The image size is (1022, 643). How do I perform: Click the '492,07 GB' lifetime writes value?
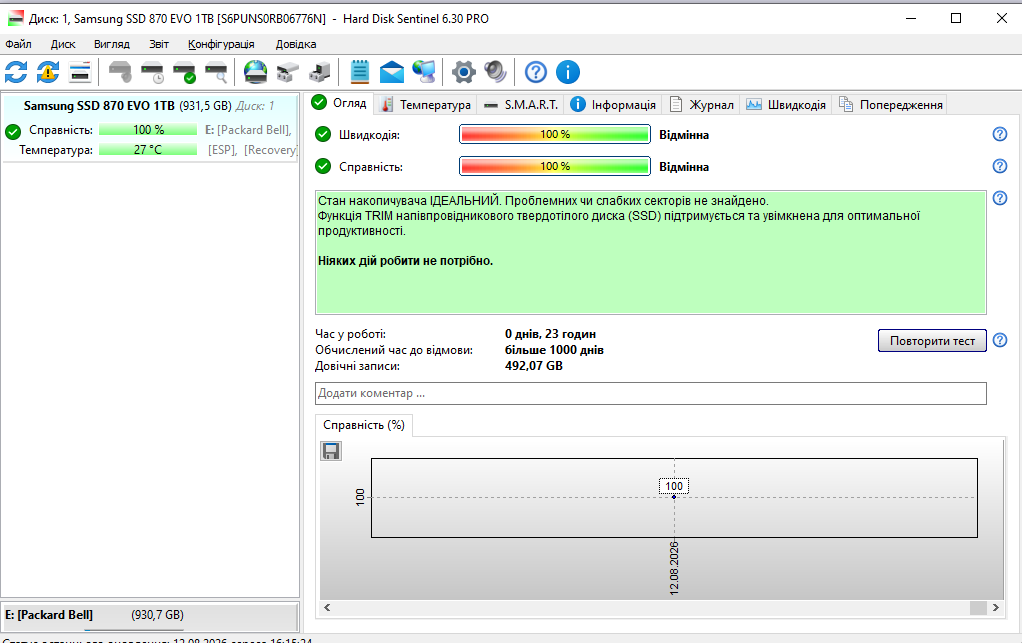click(534, 366)
